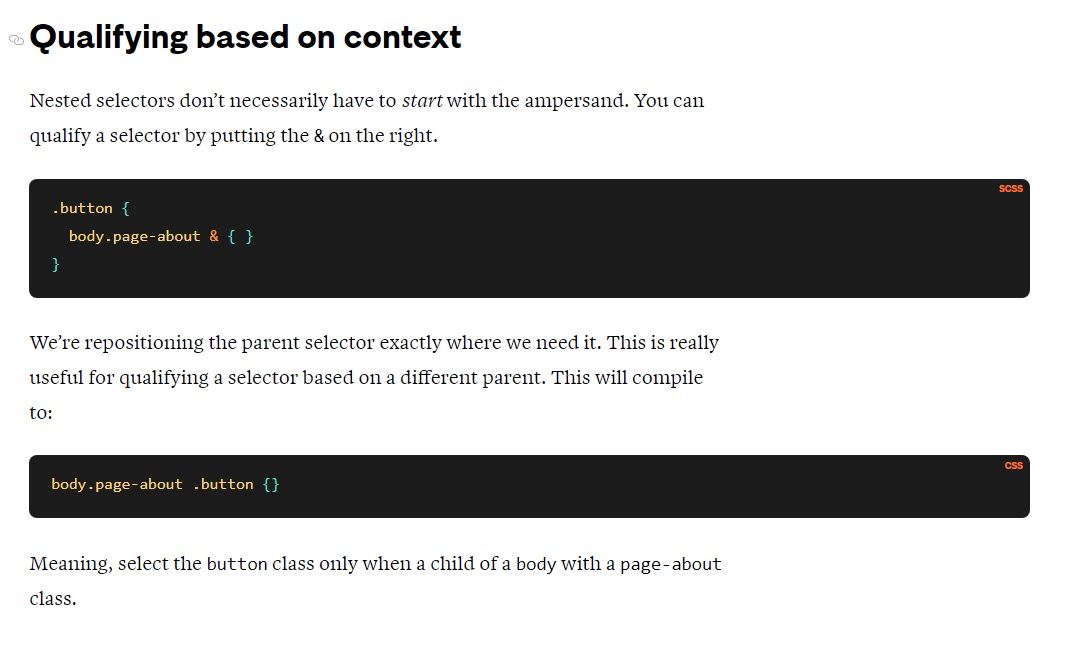Click the opening brace after '.button' in SCSS
This screenshot has width=1073, height=657.
pos(125,208)
